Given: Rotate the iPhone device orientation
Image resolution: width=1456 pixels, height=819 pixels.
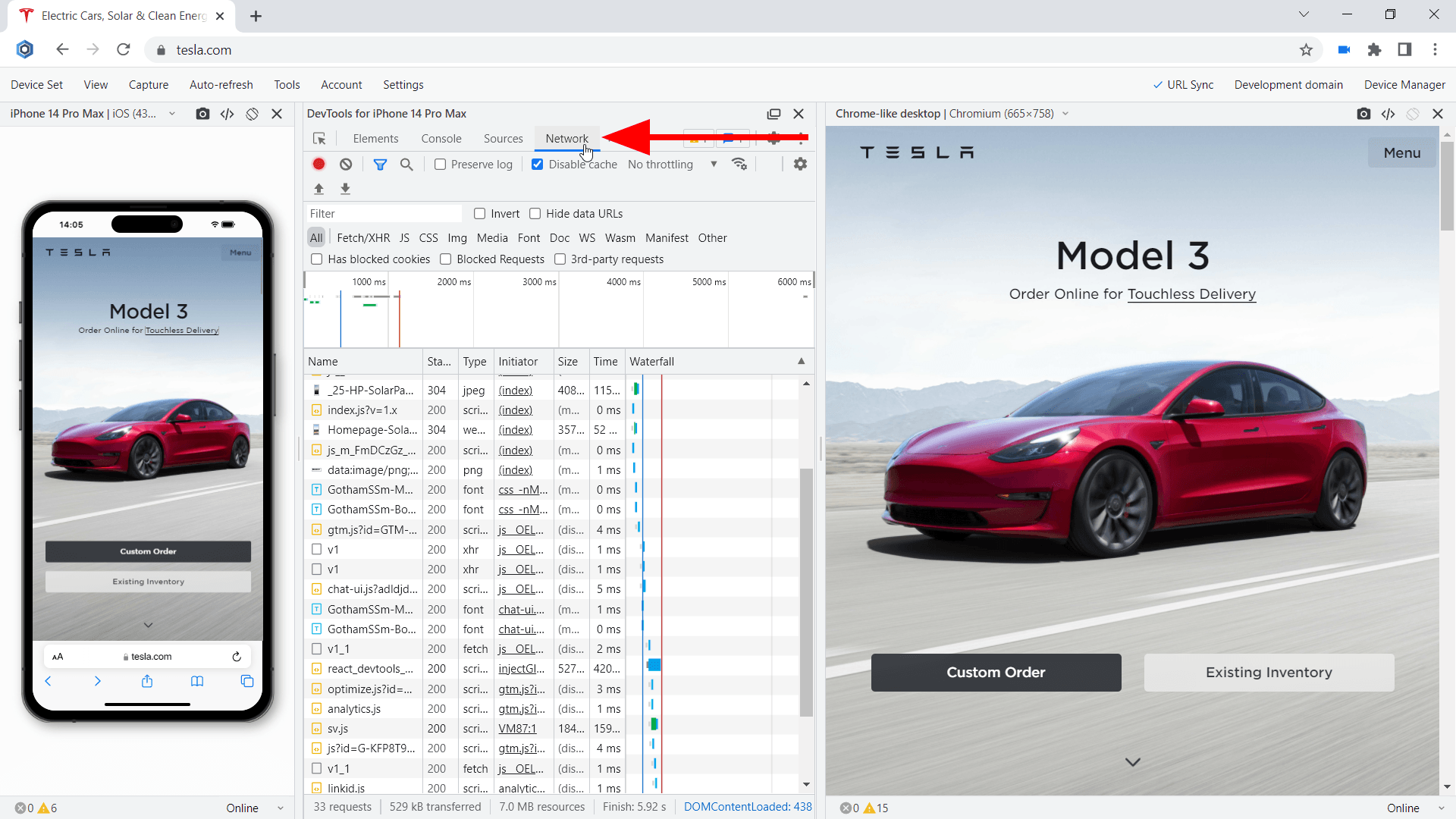Looking at the screenshot, I should click(x=252, y=114).
